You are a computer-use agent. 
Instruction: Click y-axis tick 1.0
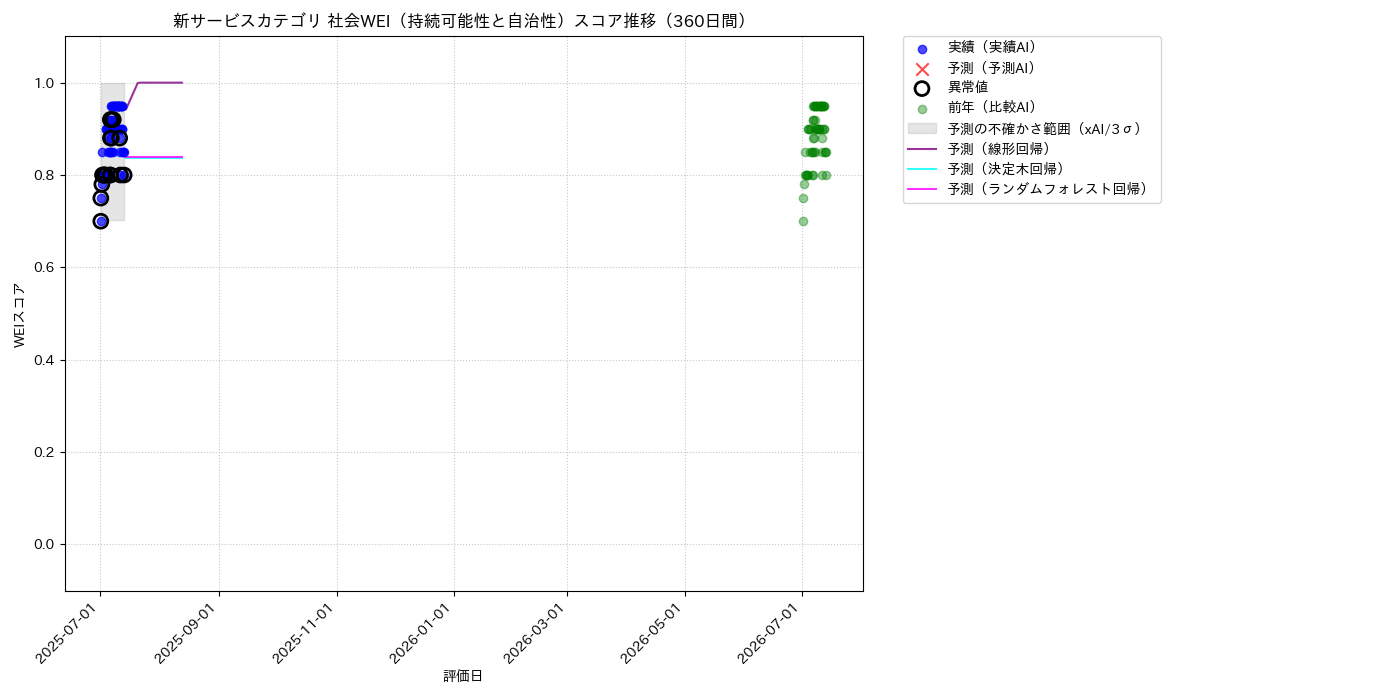pyautogui.click(x=46, y=83)
